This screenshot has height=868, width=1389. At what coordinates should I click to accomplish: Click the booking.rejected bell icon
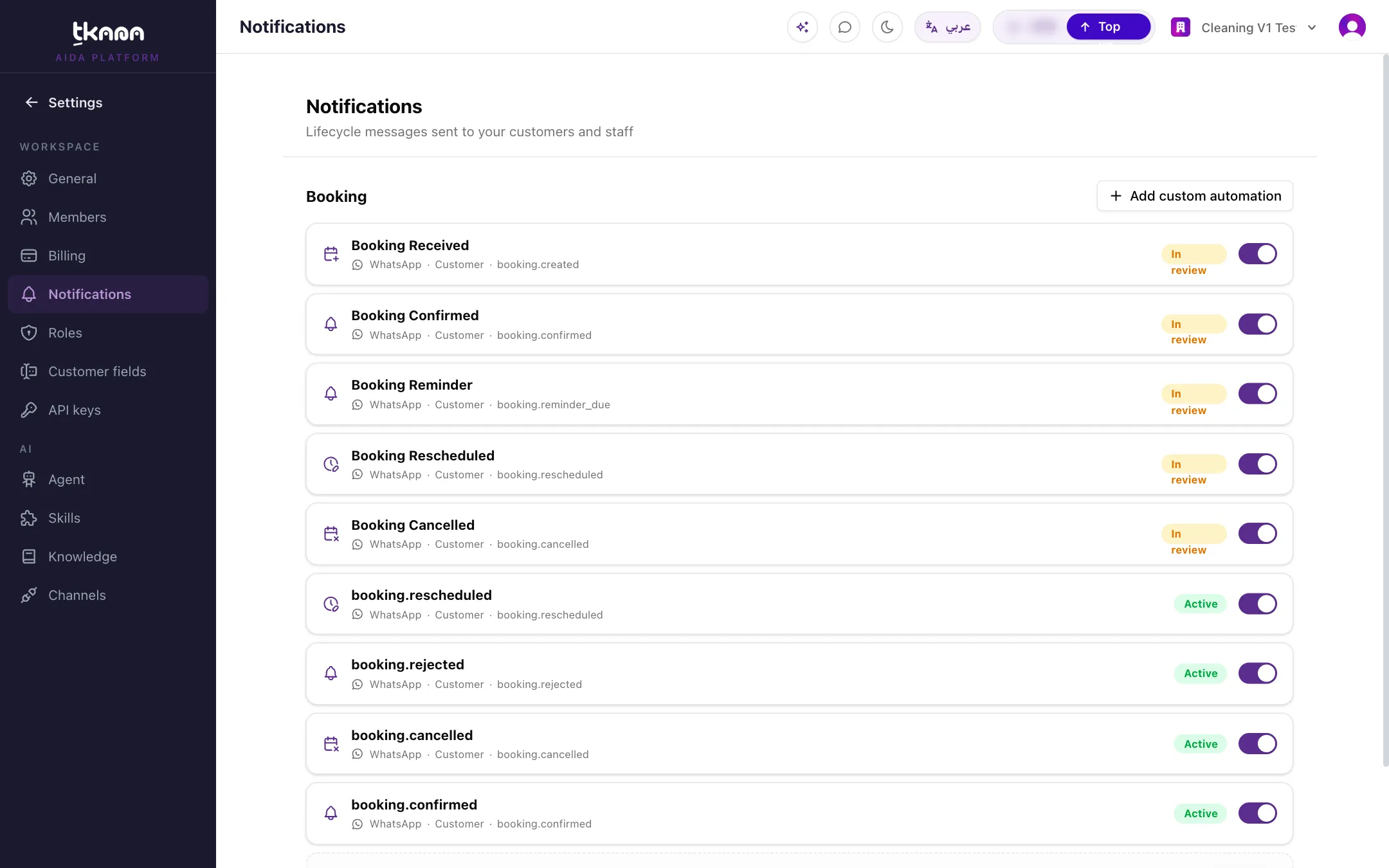pos(331,674)
